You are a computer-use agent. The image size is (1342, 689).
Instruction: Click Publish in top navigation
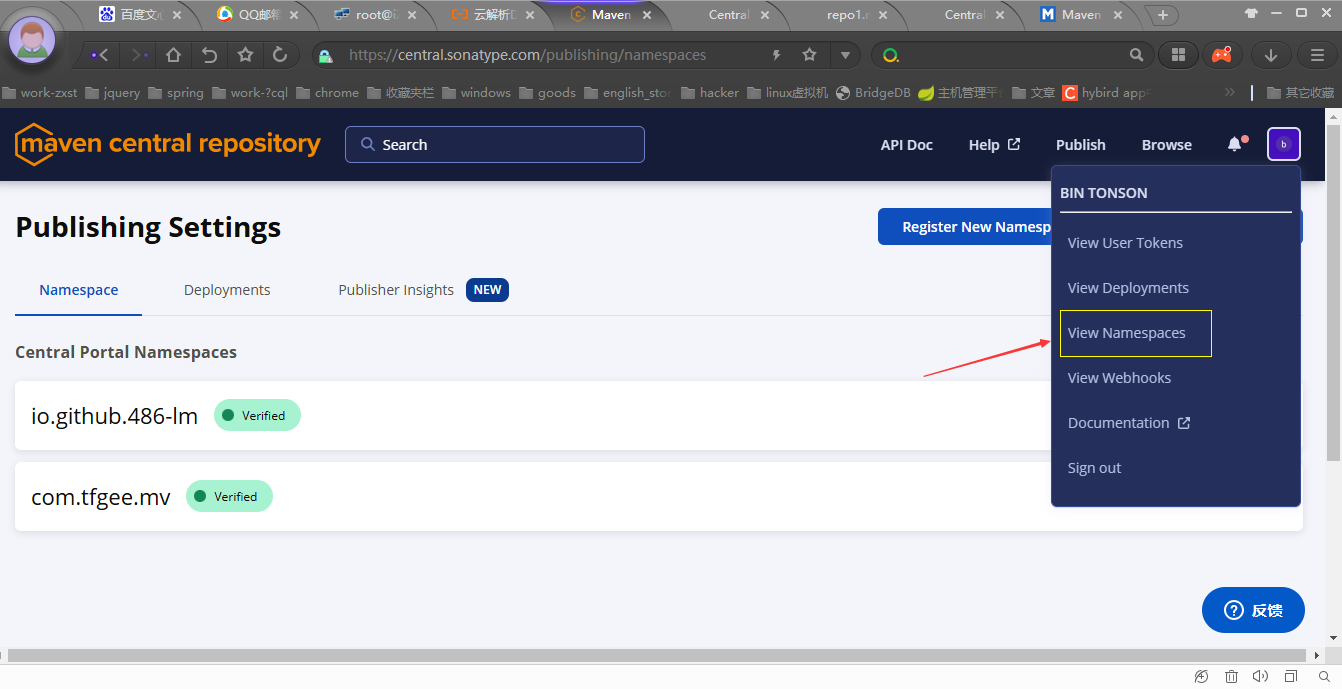tap(1081, 145)
